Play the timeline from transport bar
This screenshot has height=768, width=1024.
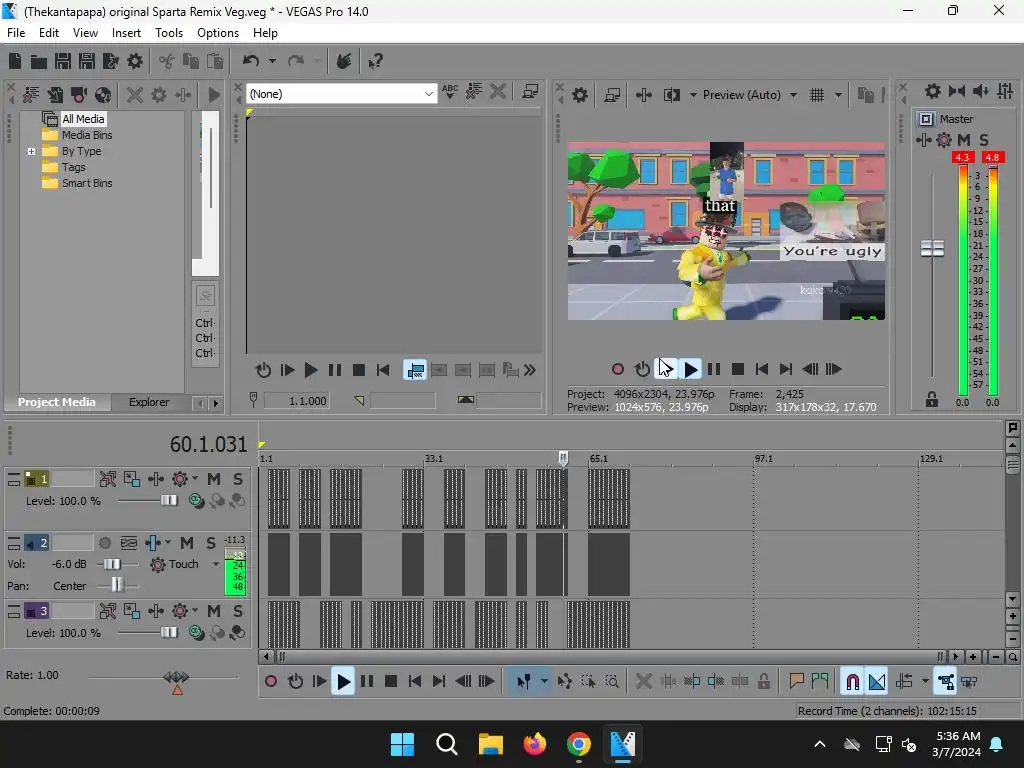point(343,682)
